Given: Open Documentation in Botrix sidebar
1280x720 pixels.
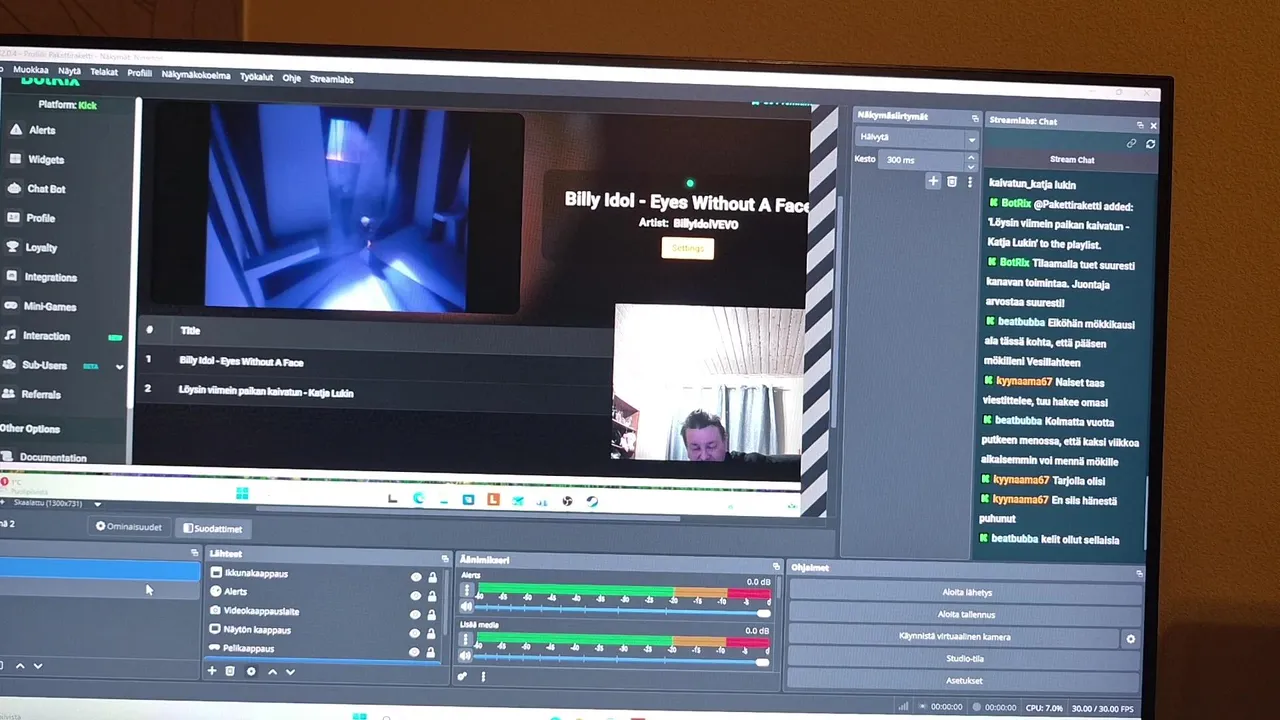Looking at the screenshot, I should pos(53,458).
